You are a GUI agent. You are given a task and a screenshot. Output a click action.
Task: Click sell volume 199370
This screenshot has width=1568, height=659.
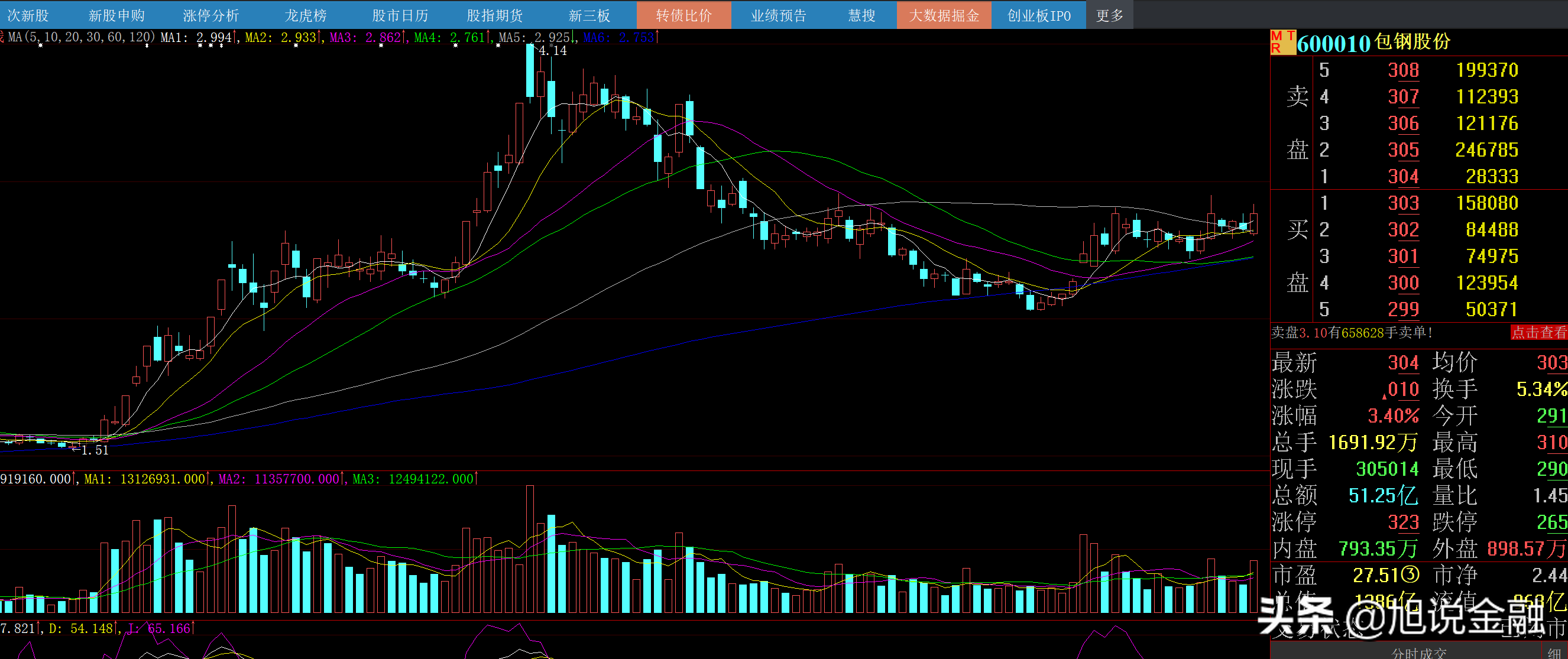point(1486,70)
